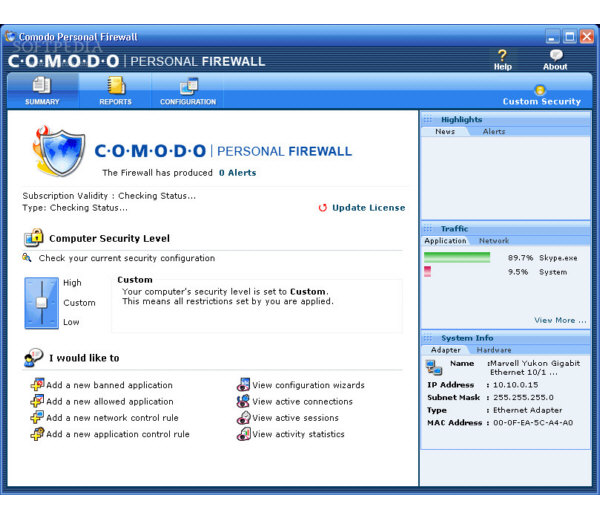The image size is (600, 520).
Task: Click the System pink traffic bar
Action: pos(427,272)
